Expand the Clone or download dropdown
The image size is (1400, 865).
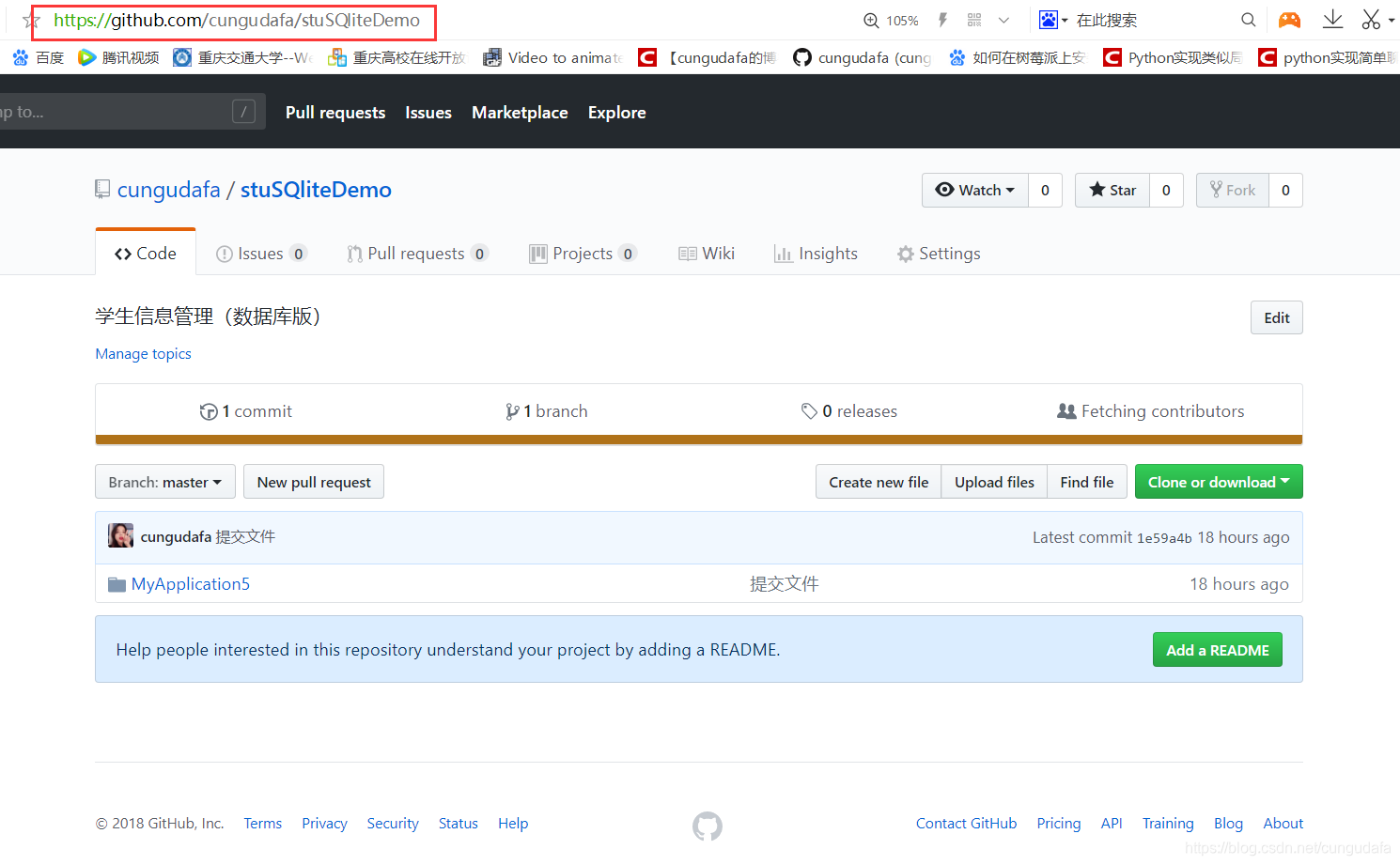[x=1219, y=482]
